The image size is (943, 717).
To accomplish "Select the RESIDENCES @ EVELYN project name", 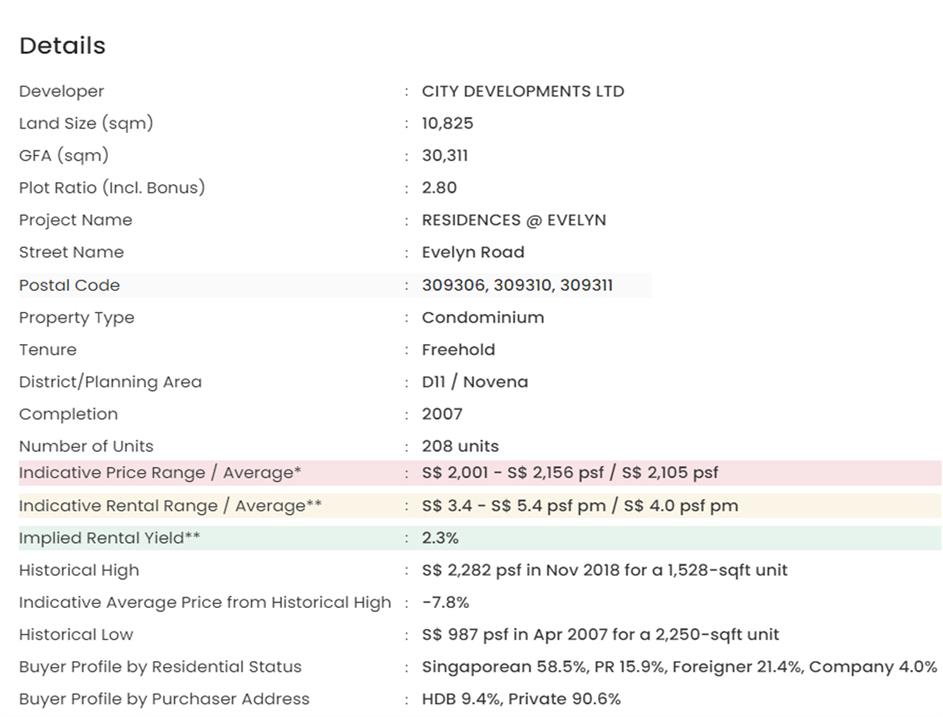I will click(x=513, y=220).
